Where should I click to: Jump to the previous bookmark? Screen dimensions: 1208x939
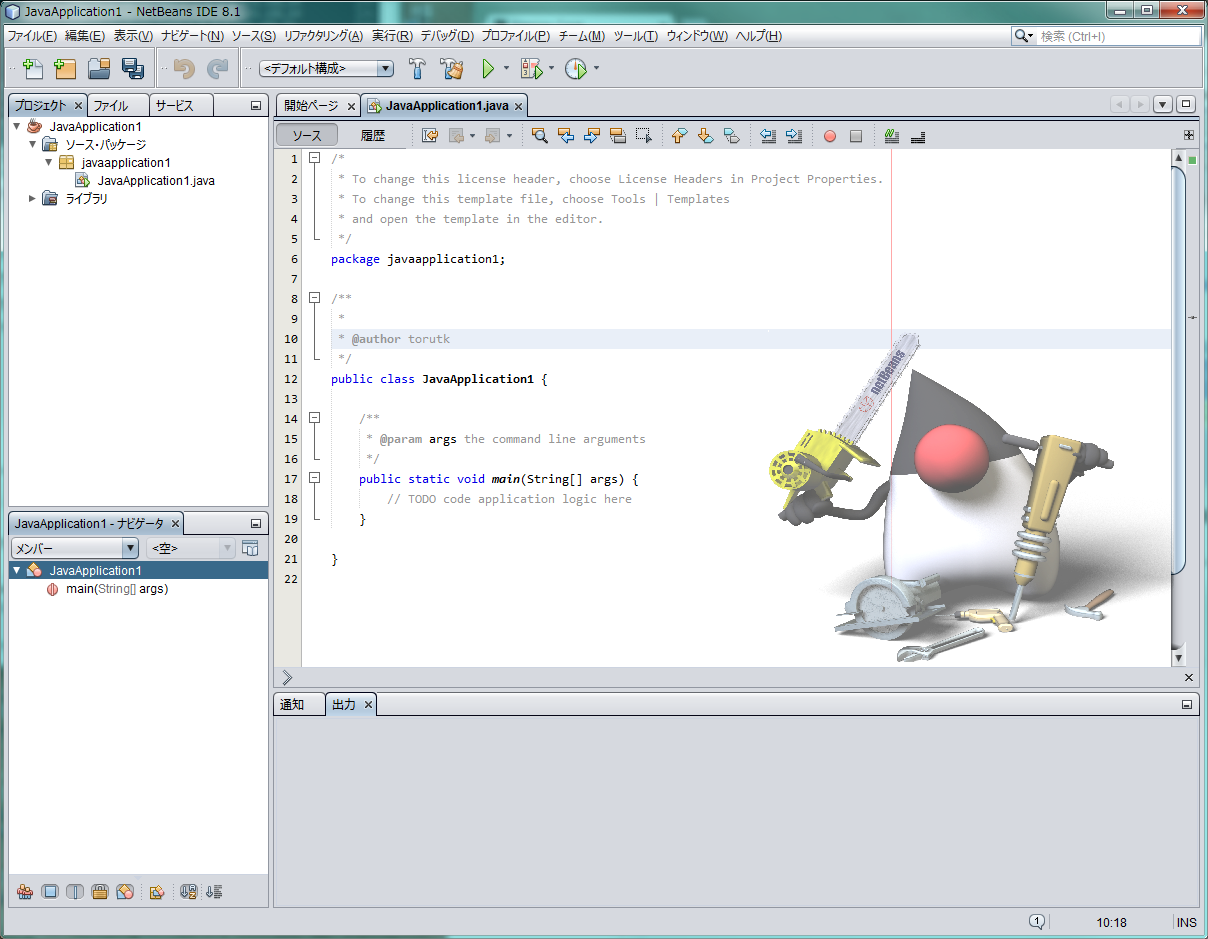pos(679,136)
